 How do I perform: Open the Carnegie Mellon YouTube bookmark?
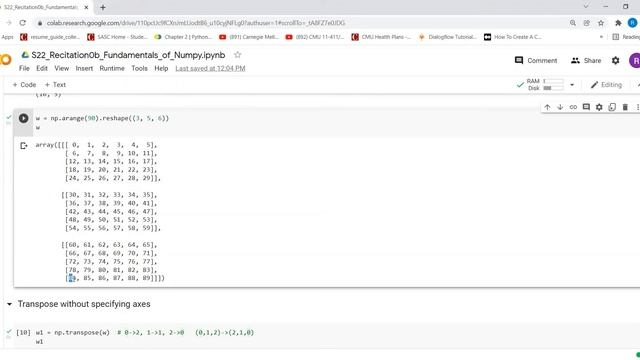tap(249, 37)
